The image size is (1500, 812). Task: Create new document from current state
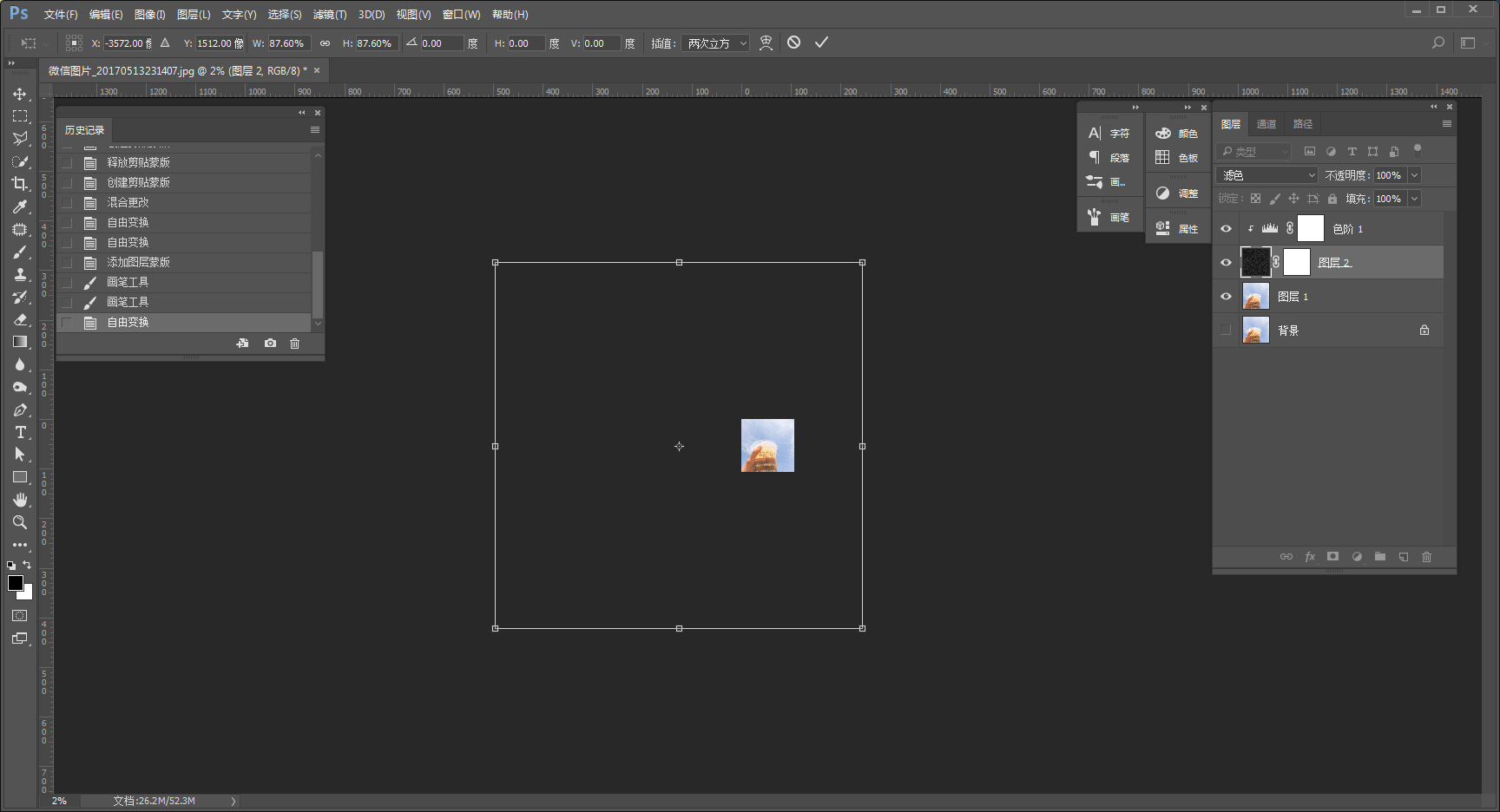coord(242,344)
